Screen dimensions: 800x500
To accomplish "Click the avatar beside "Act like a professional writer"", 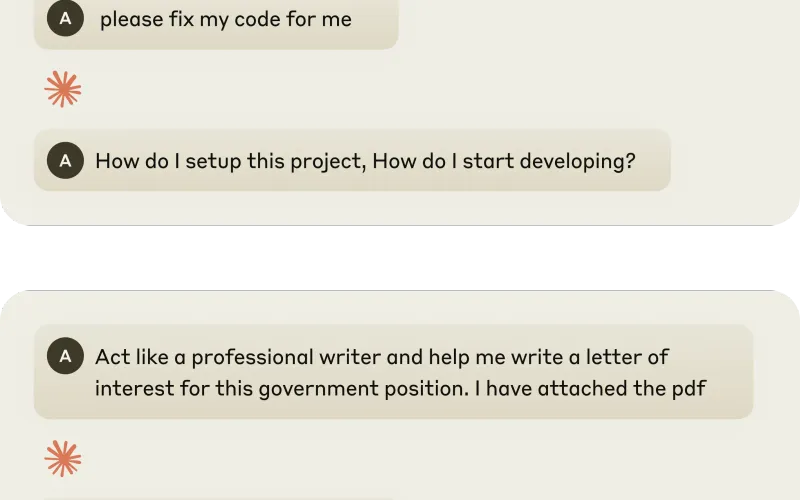I will (x=65, y=356).
